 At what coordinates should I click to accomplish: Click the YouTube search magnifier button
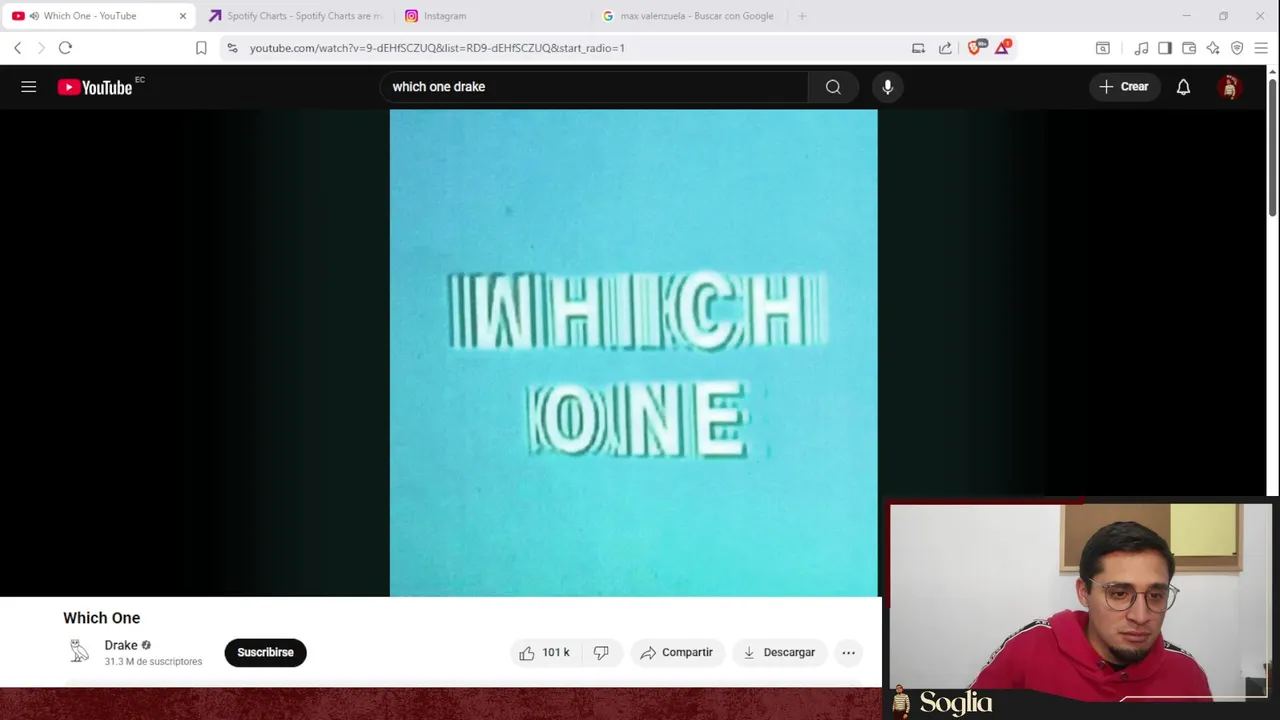833,87
